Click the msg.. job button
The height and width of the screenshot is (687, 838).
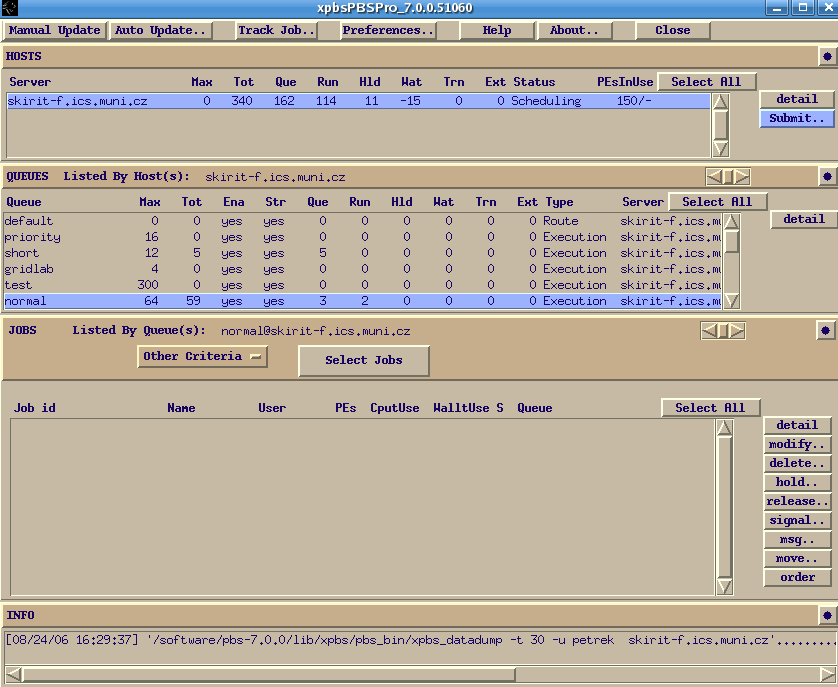click(x=797, y=539)
